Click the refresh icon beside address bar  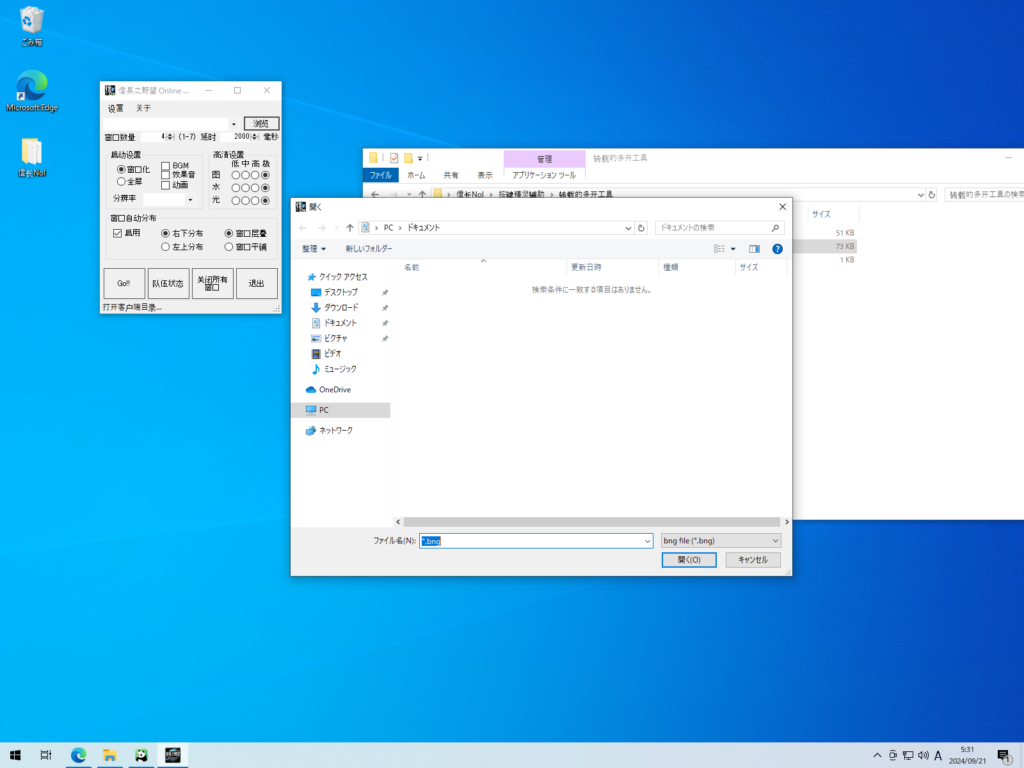[641, 228]
